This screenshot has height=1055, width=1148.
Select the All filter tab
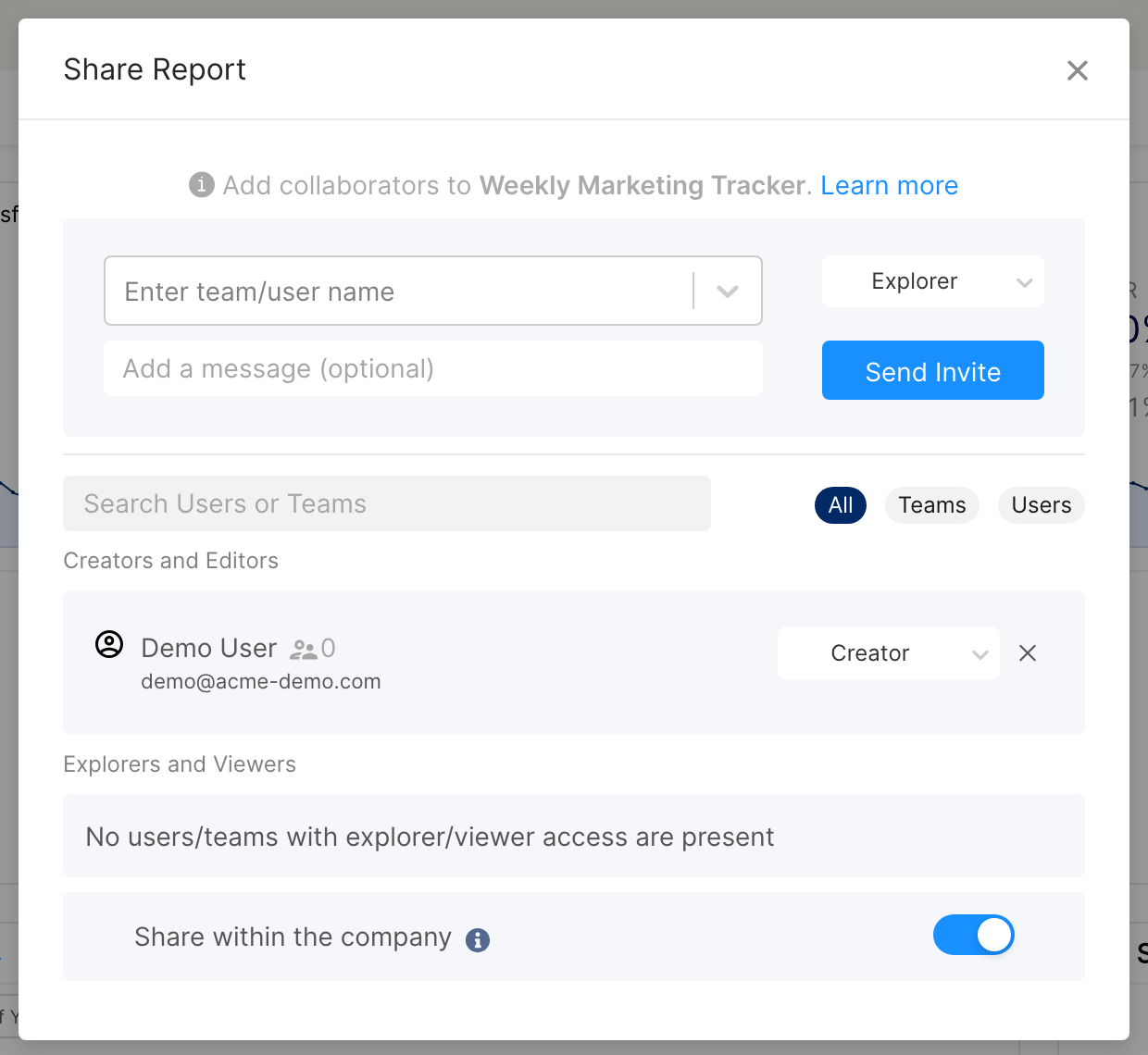tap(841, 505)
